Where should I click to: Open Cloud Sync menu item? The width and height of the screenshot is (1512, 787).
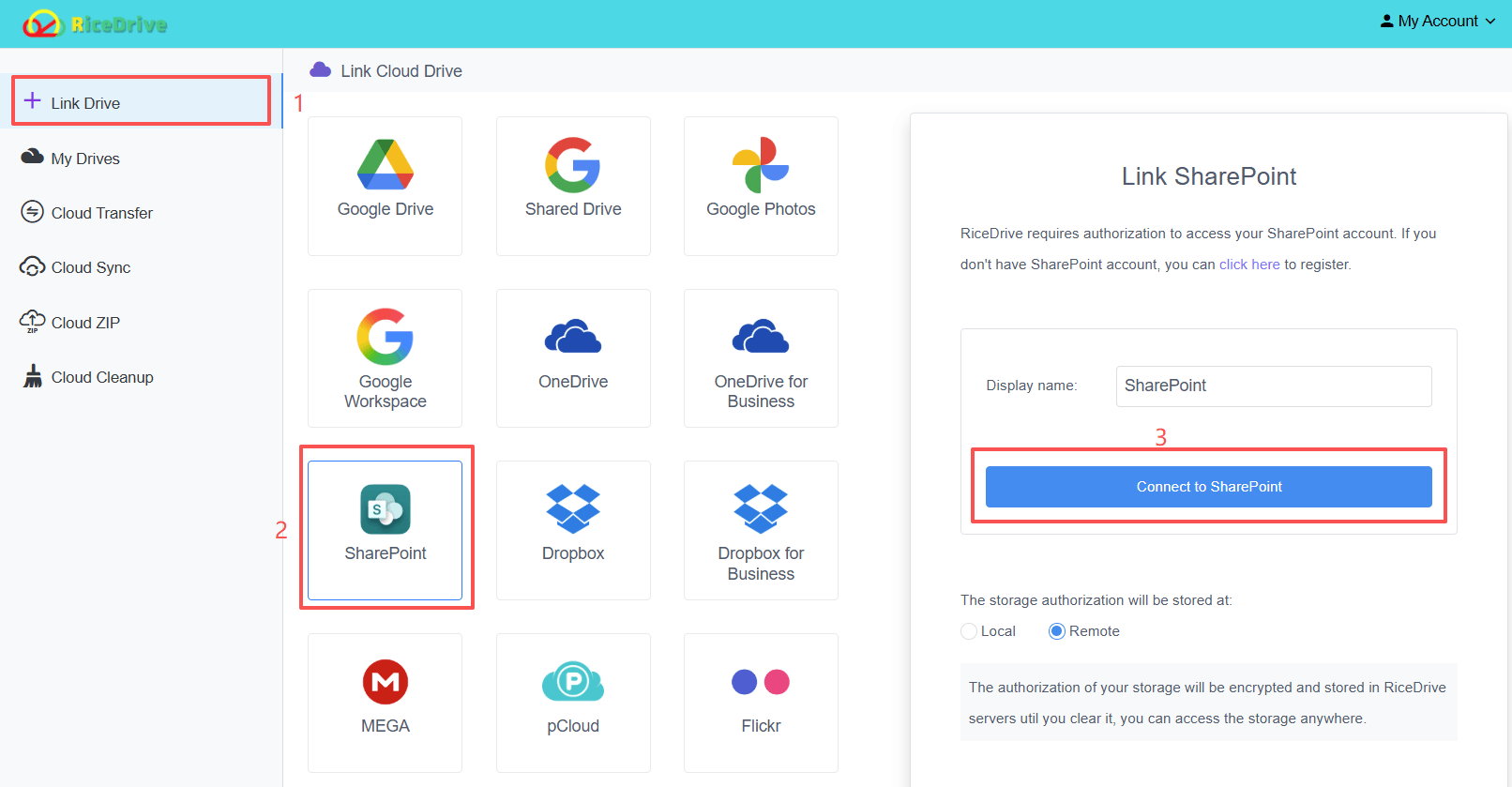pos(141,267)
